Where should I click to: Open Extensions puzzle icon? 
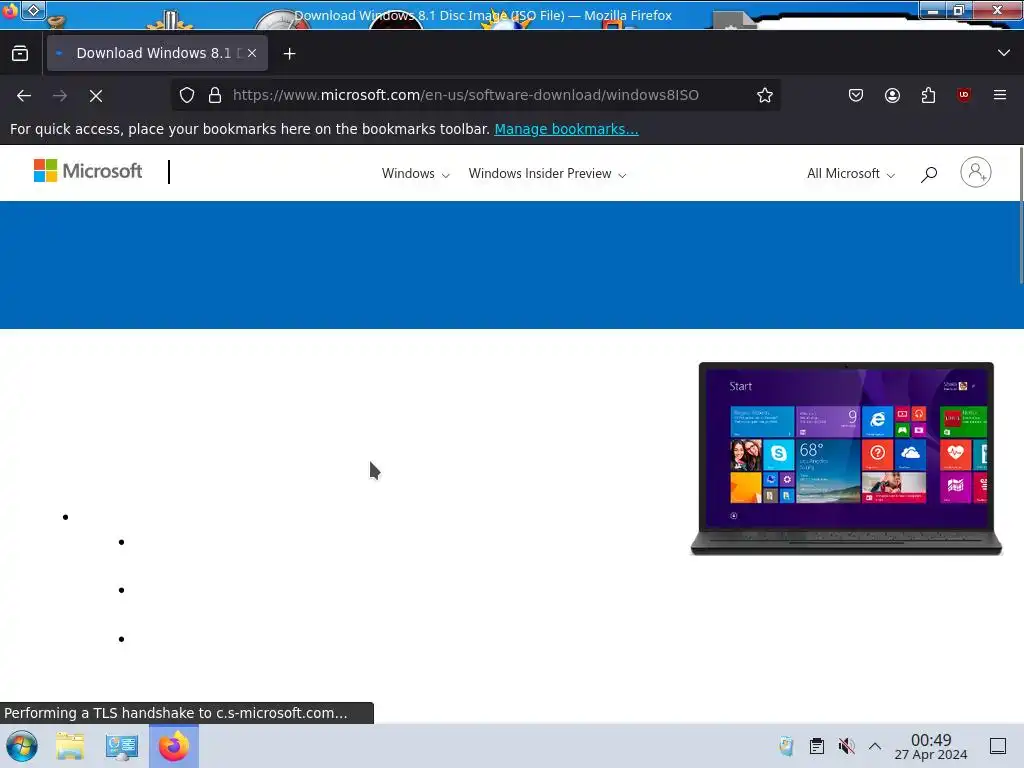928,95
